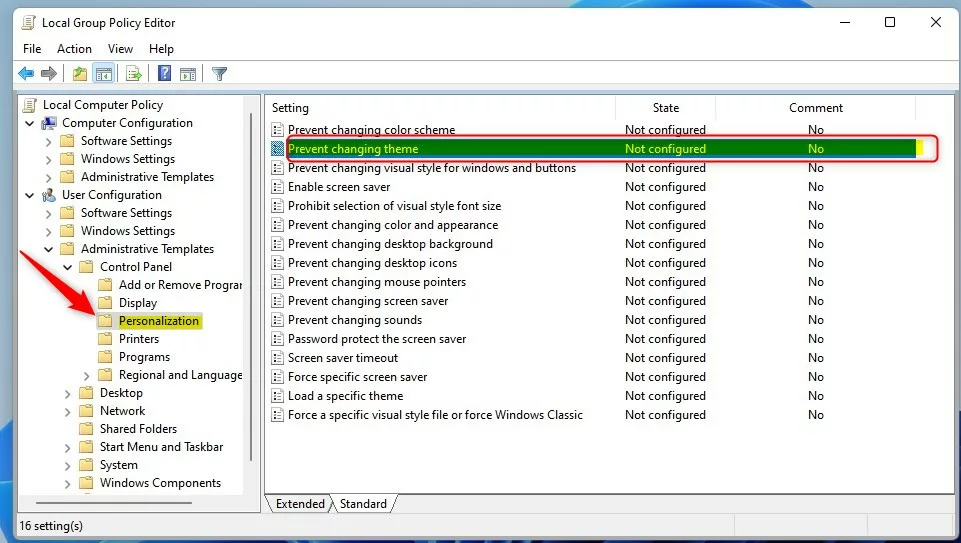
Task: Click the application icon in title bar
Action: (28, 23)
